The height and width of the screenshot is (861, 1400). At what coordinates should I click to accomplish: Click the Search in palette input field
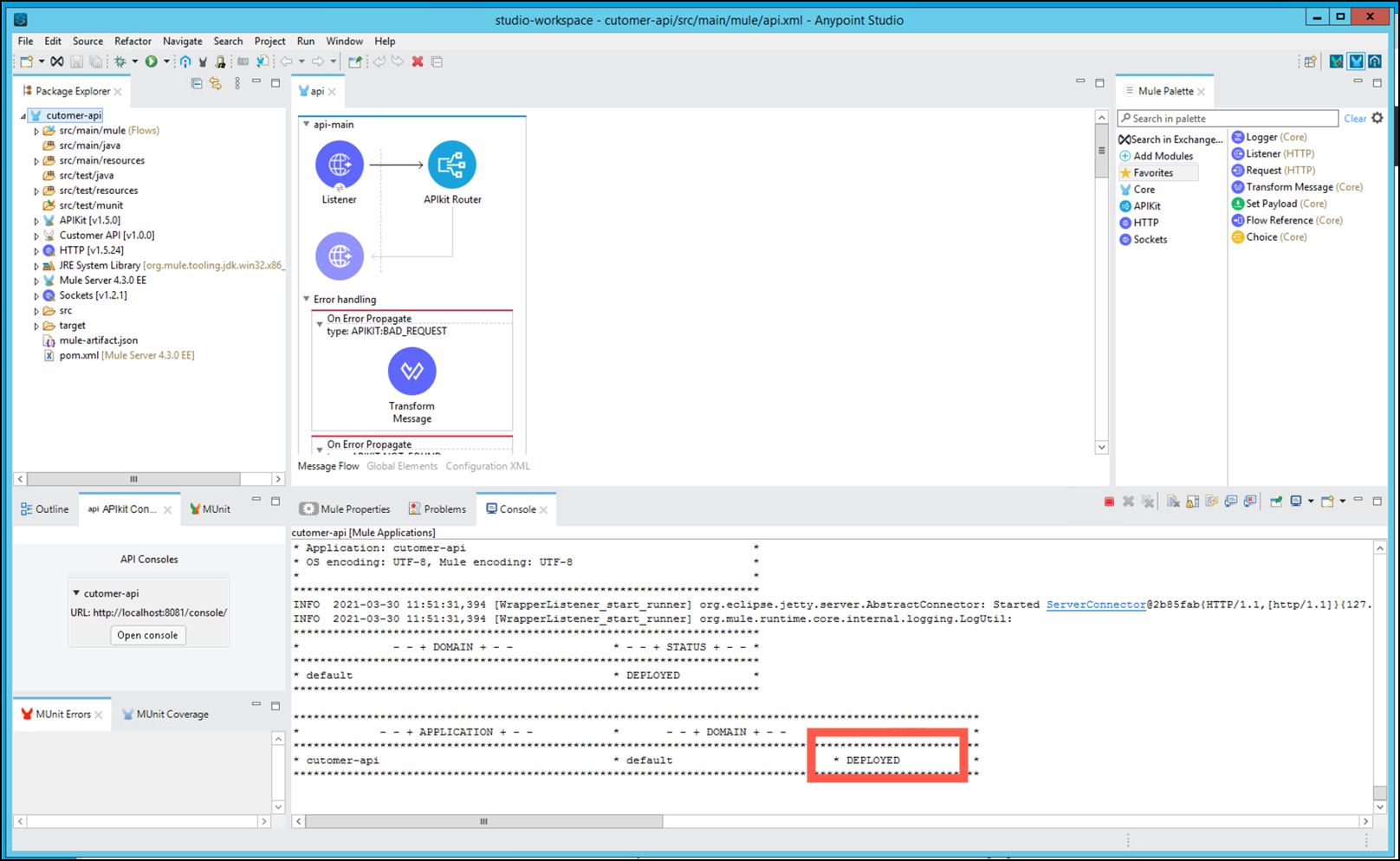1228,119
